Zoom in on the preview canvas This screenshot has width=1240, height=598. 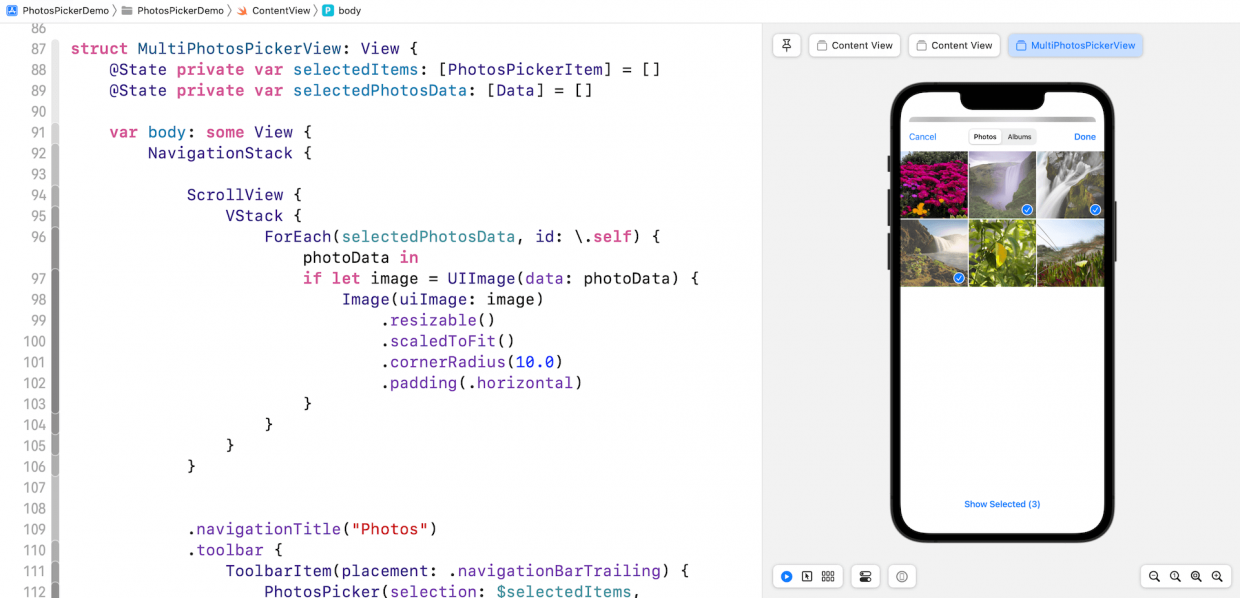click(x=1217, y=576)
